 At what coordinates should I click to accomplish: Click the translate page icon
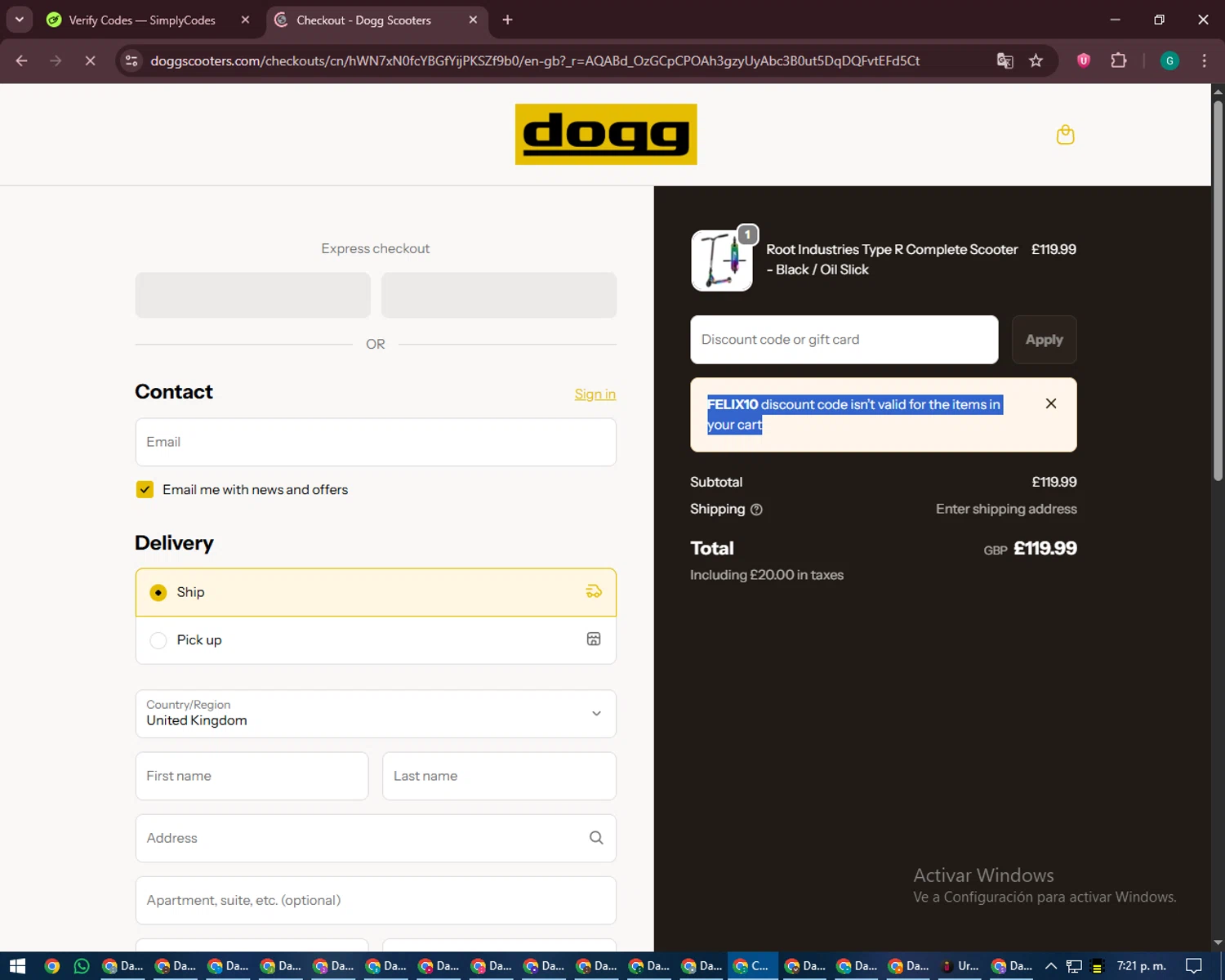(1004, 60)
